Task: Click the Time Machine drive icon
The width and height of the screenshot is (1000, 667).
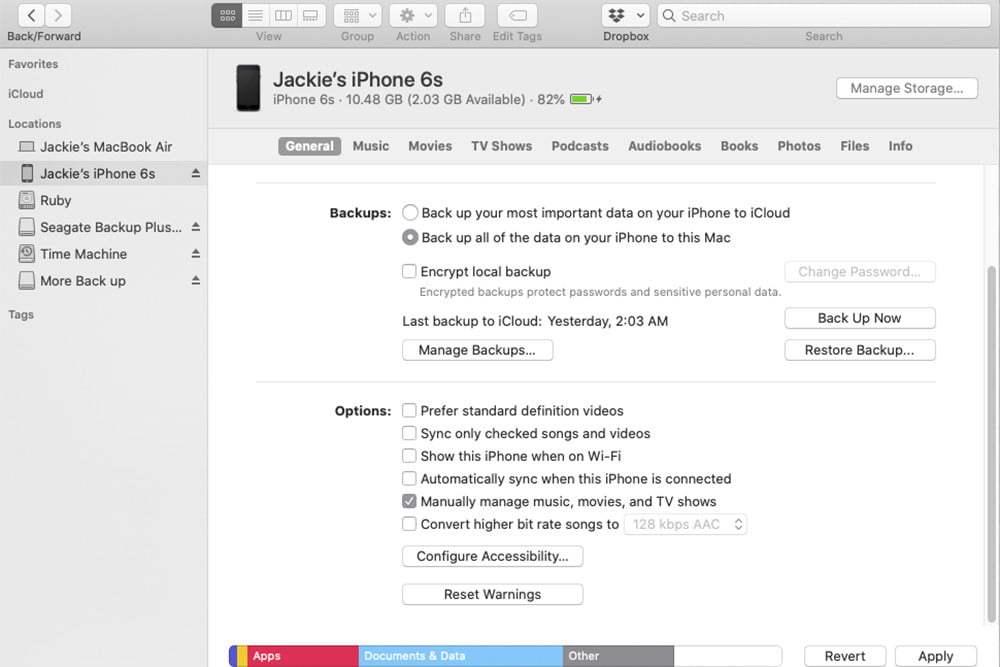Action: 27,254
